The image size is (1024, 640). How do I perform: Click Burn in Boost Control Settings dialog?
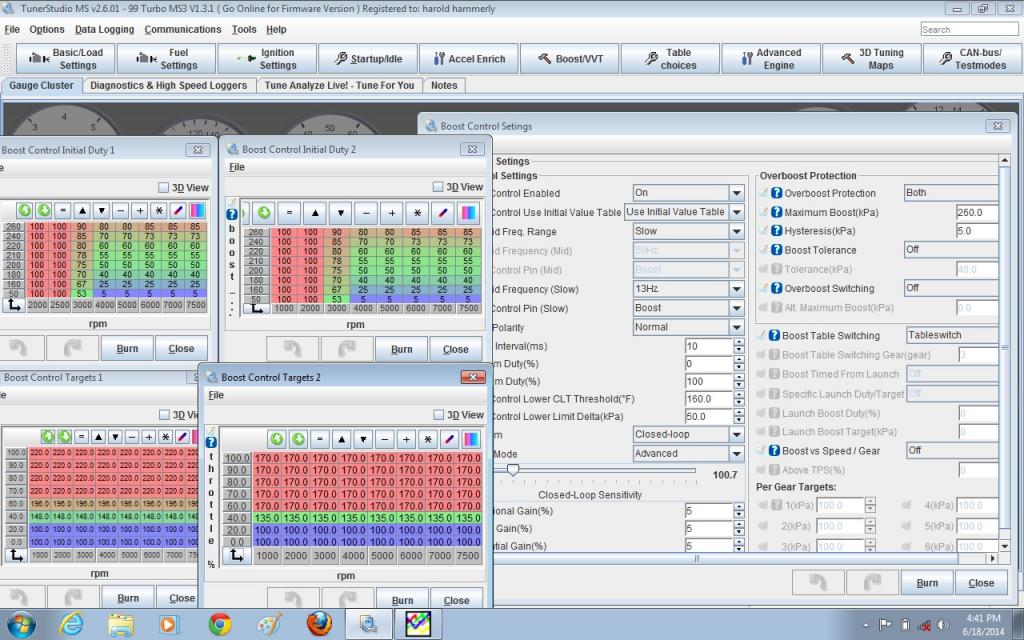pos(927,583)
